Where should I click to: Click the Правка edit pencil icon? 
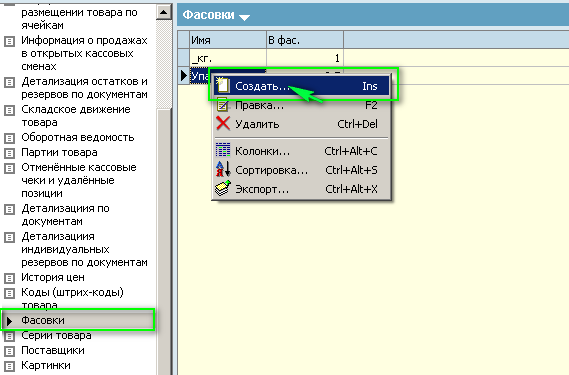pos(222,105)
